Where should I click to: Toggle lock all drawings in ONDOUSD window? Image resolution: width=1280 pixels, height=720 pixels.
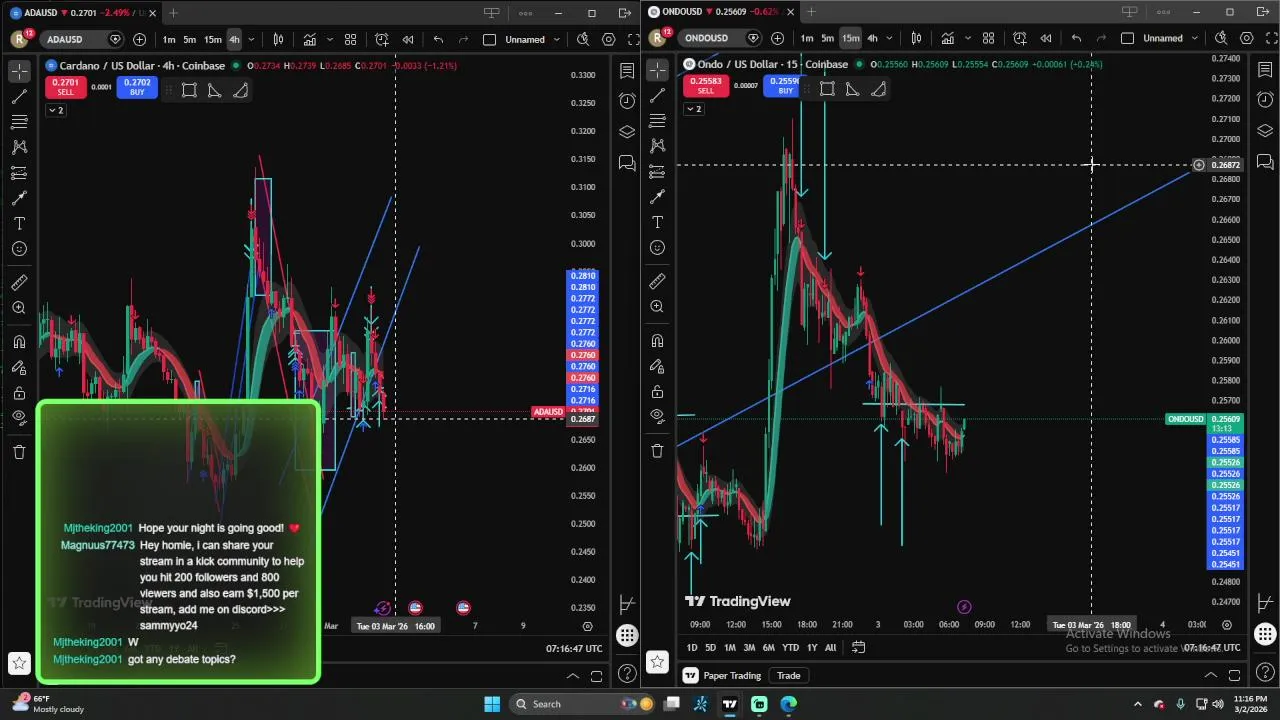click(657, 391)
